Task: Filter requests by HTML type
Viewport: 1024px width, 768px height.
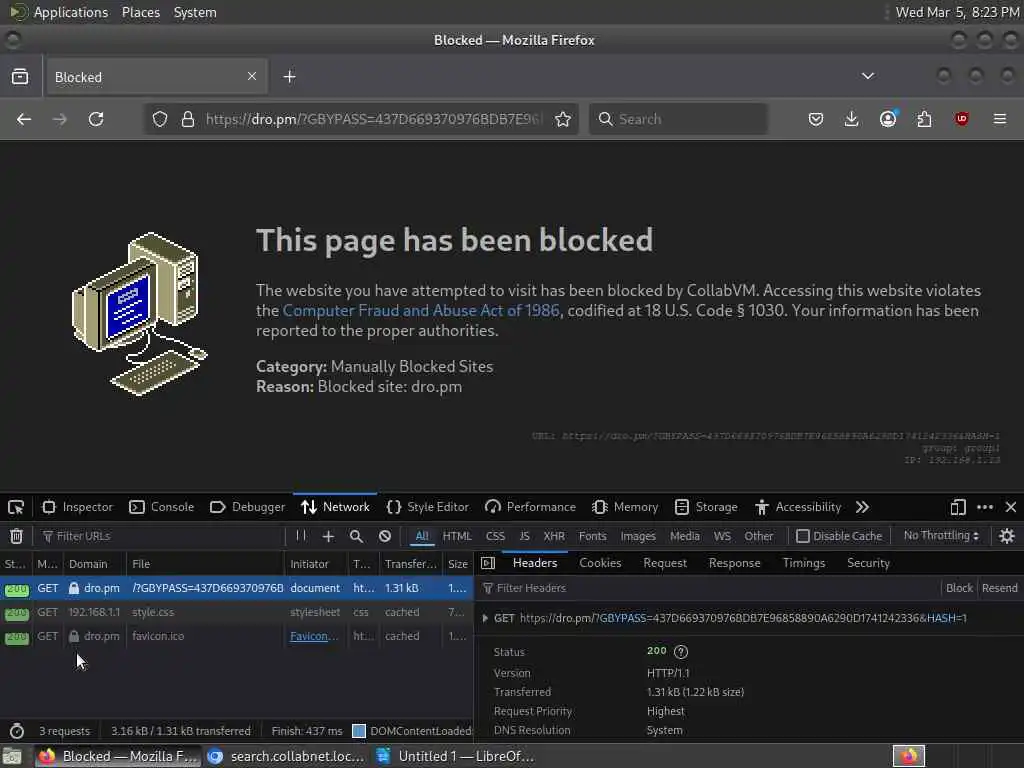Action: click(x=457, y=536)
